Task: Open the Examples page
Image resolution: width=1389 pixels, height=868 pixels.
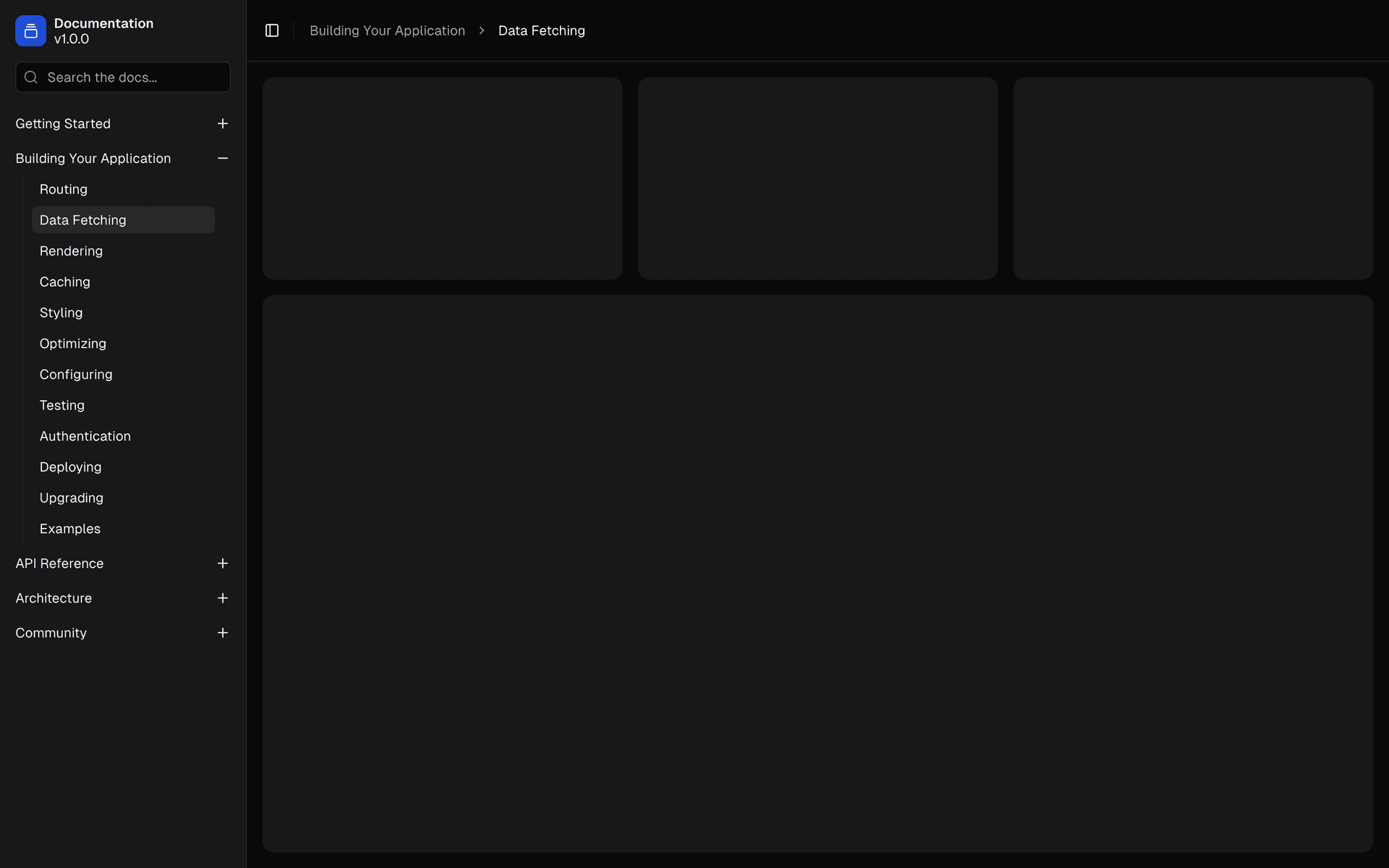Action: (x=69, y=529)
